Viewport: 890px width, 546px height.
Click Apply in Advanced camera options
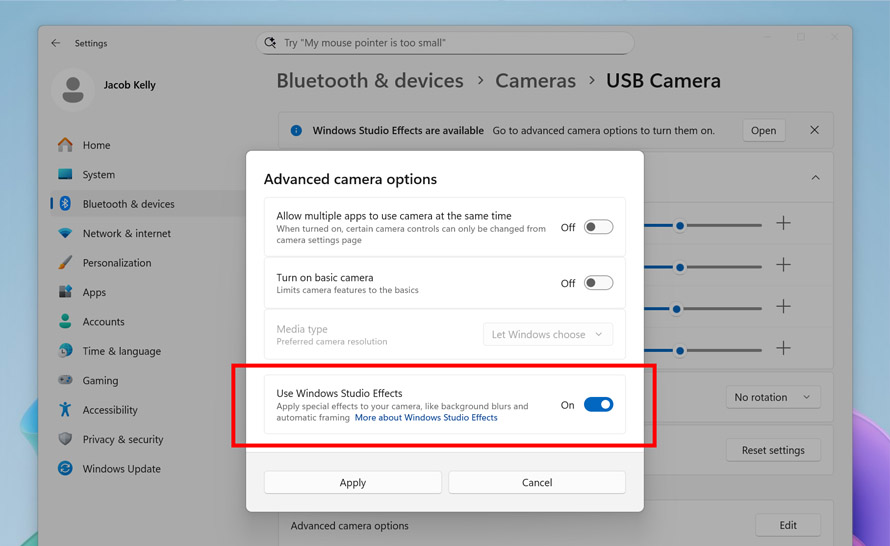(x=352, y=482)
